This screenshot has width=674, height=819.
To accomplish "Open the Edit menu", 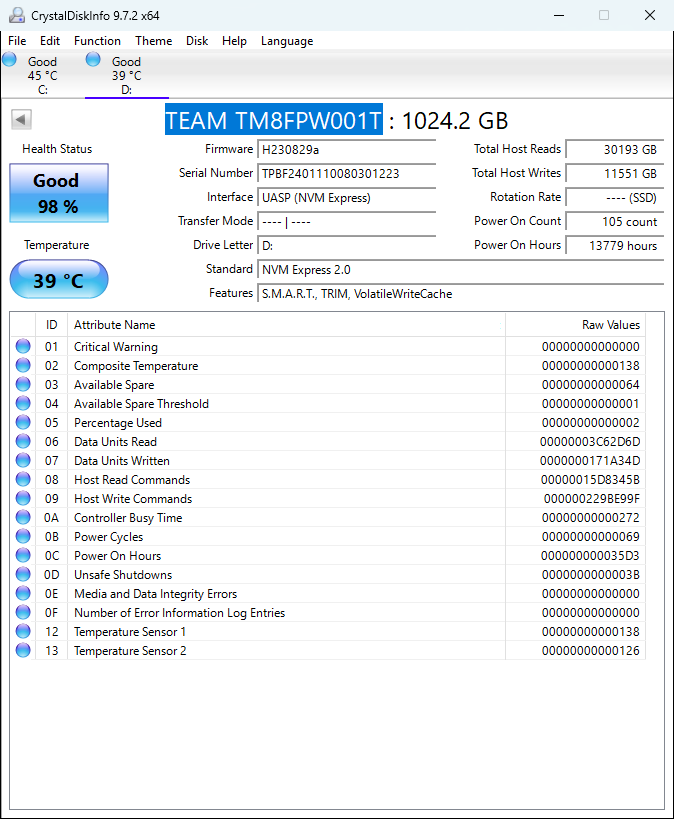I will 50,41.
